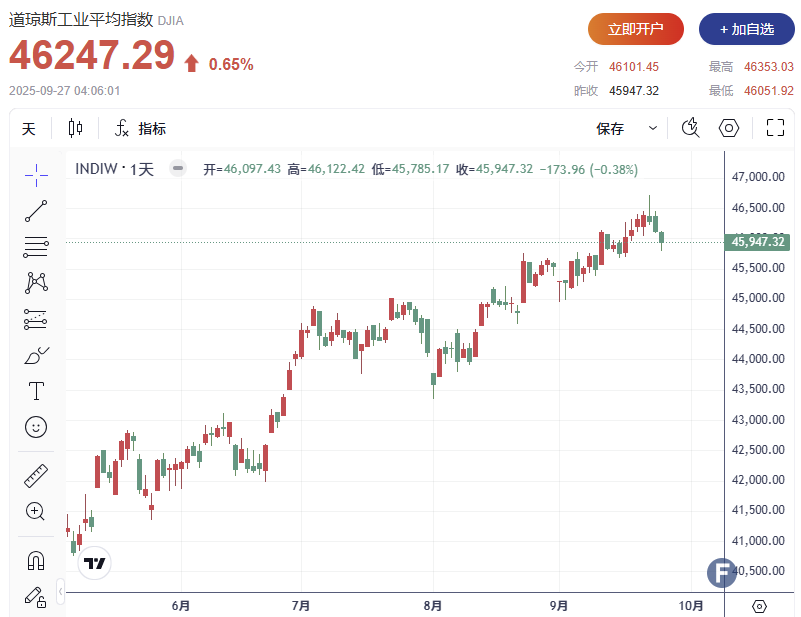The image size is (801, 617).
Task: Select the brush drawing tool
Action: tap(36, 355)
